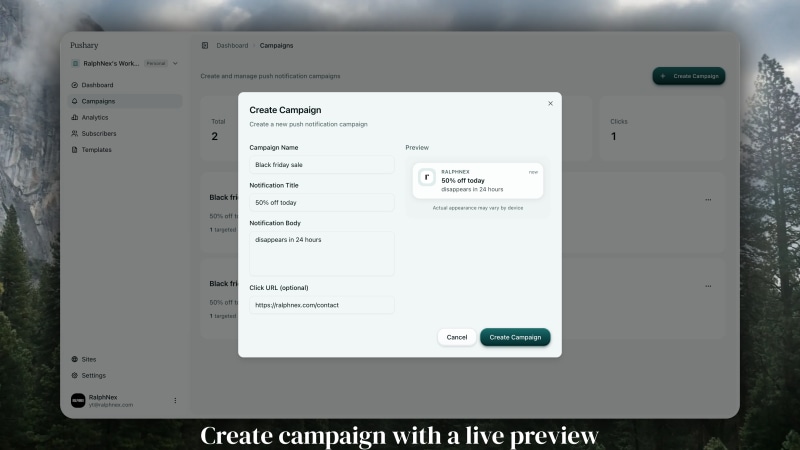
Task: Select the Campaigns bell icon in sidebar
Action: [74, 101]
